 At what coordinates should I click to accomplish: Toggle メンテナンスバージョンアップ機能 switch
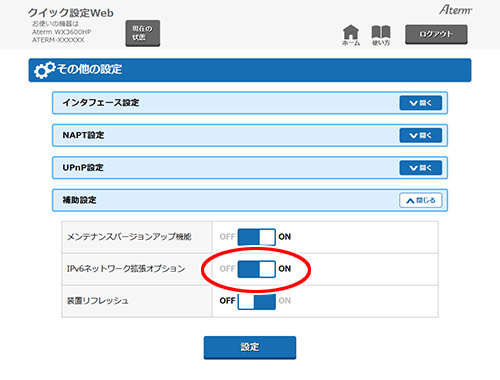point(257,237)
